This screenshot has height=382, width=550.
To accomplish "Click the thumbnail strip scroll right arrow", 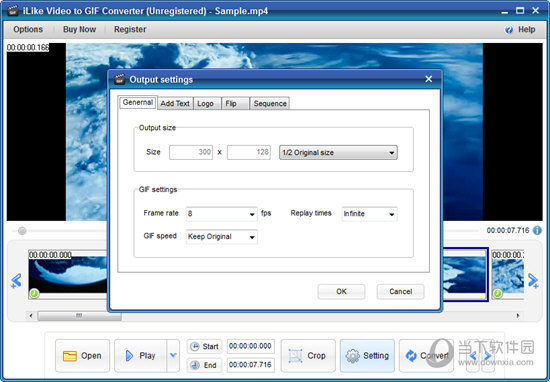I will click(518, 316).
